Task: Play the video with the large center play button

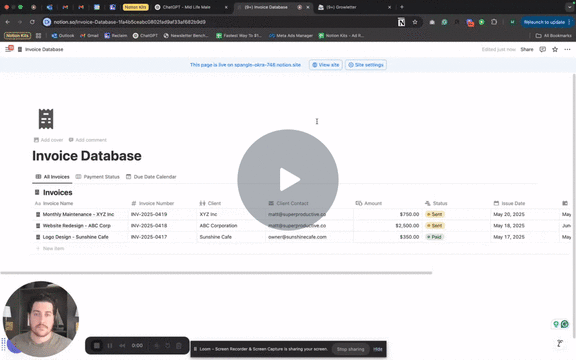Action: point(288,180)
